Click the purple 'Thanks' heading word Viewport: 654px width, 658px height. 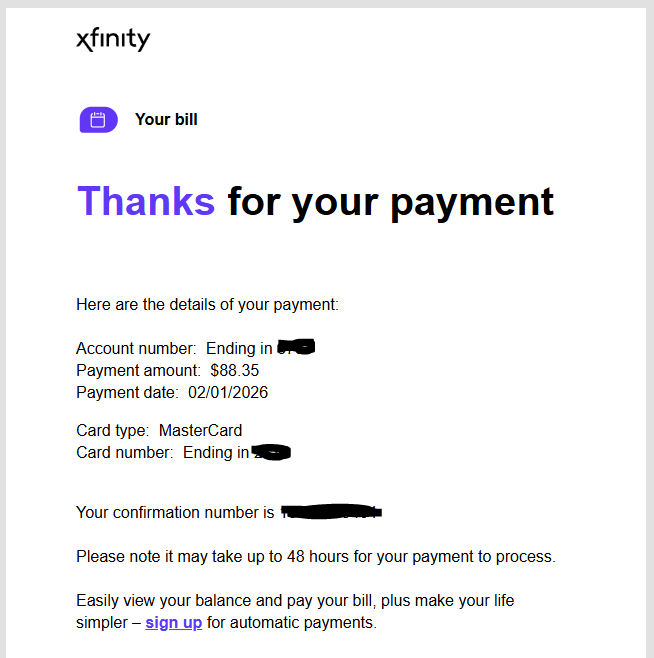point(146,201)
